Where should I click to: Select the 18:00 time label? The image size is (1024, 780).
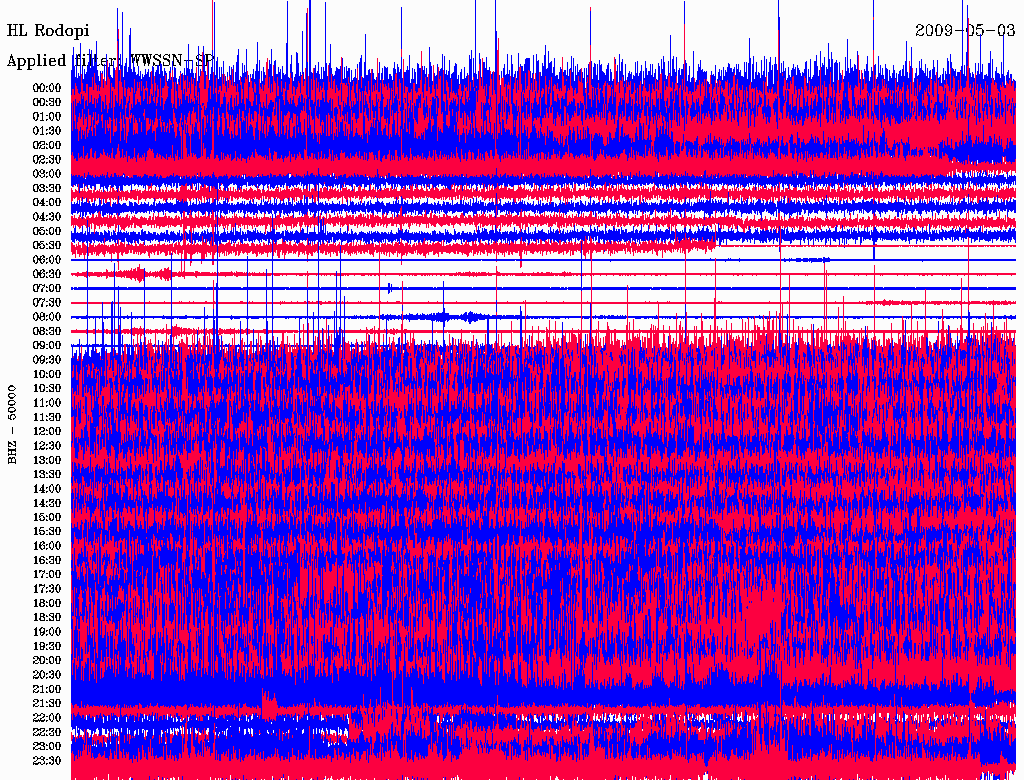pos(47,604)
